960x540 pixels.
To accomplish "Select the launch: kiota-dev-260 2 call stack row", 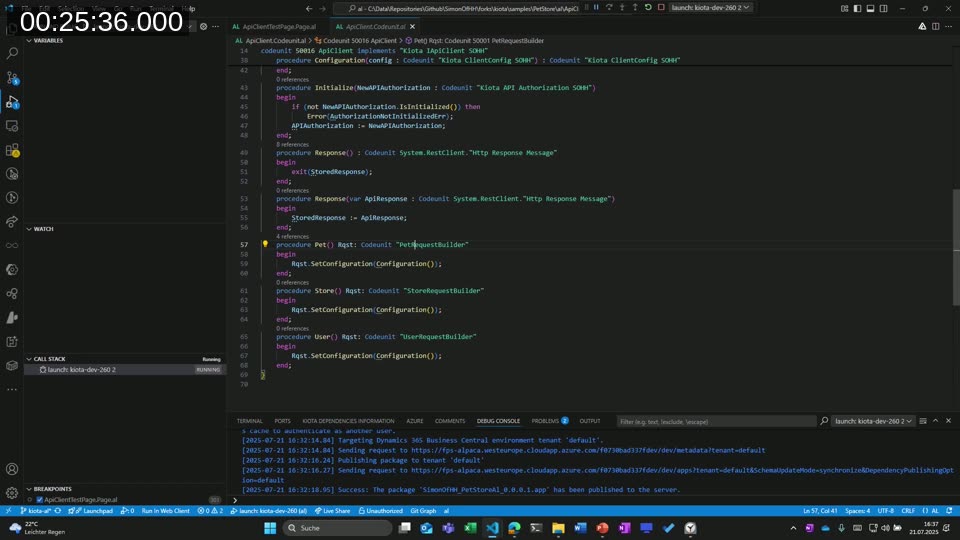I will point(124,370).
